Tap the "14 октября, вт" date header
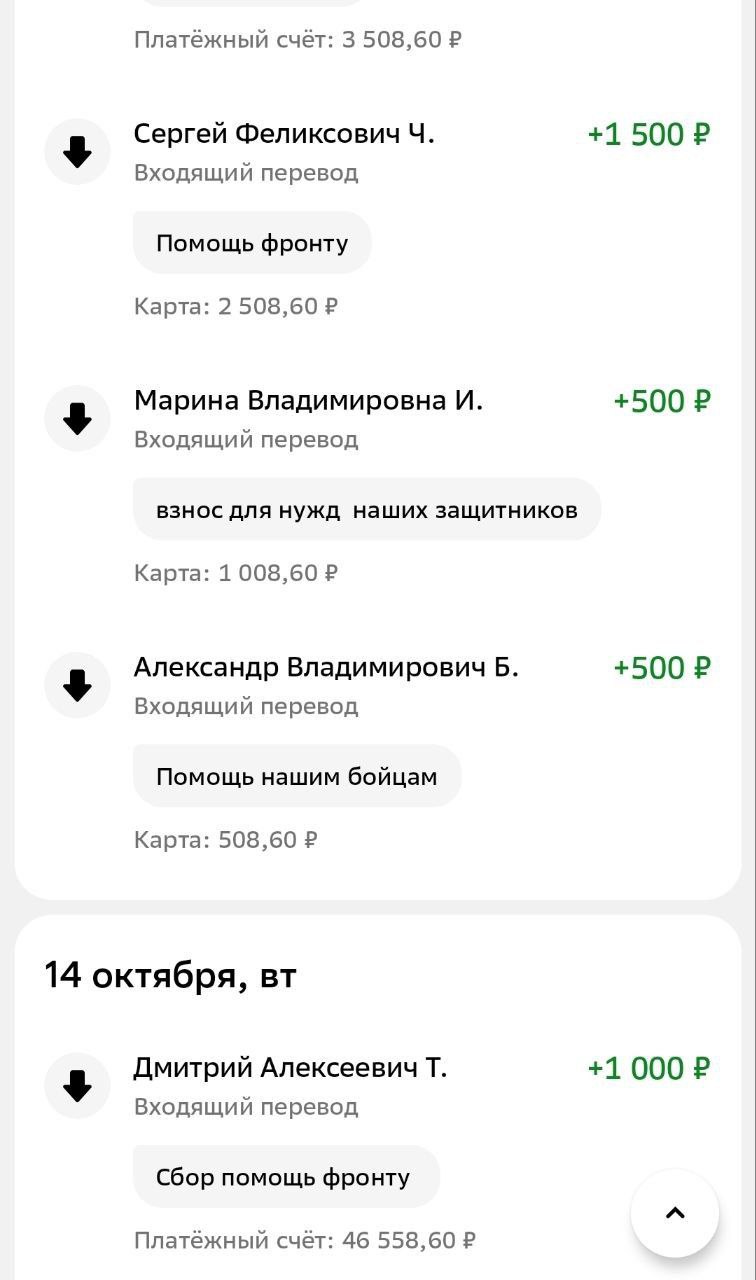Image resolution: width=756 pixels, height=1280 pixels. (x=170, y=976)
